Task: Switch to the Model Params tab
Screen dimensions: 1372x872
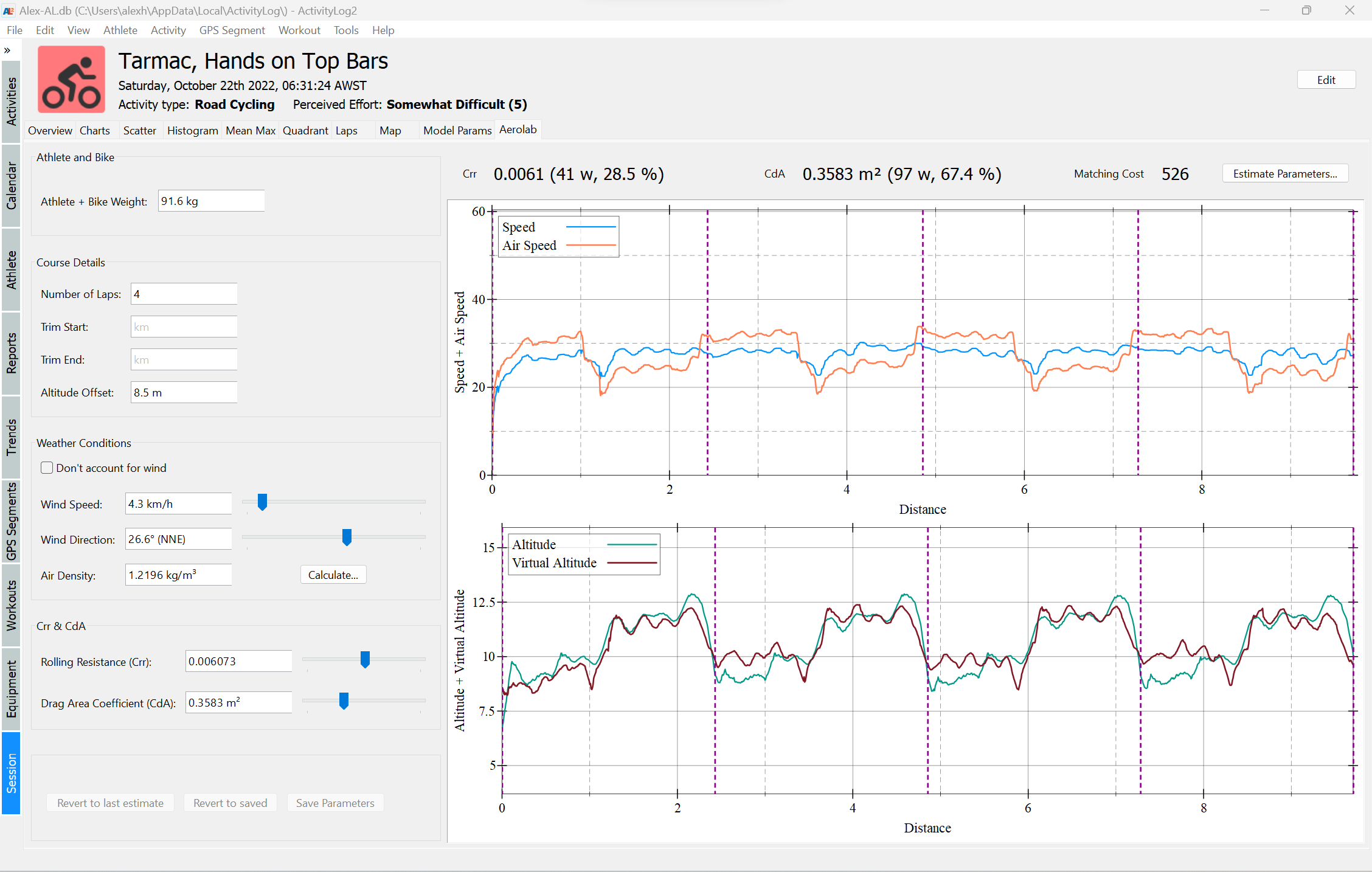Action: (x=457, y=130)
